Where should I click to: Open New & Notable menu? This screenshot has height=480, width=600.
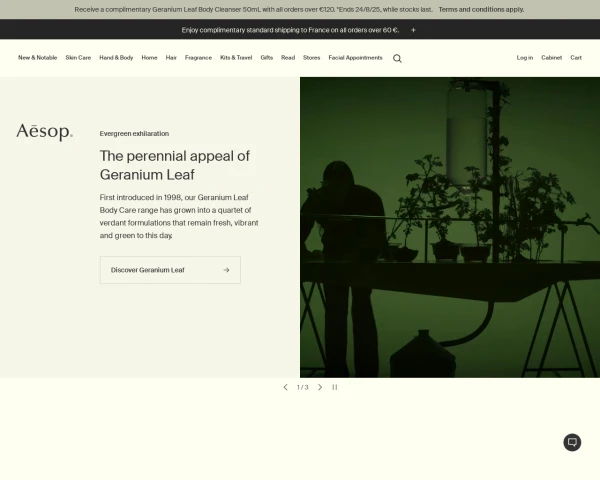tap(38, 58)
